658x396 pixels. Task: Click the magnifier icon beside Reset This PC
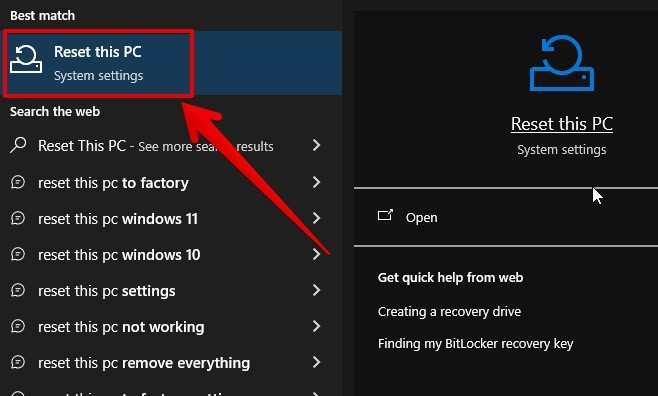click(18, 146)
